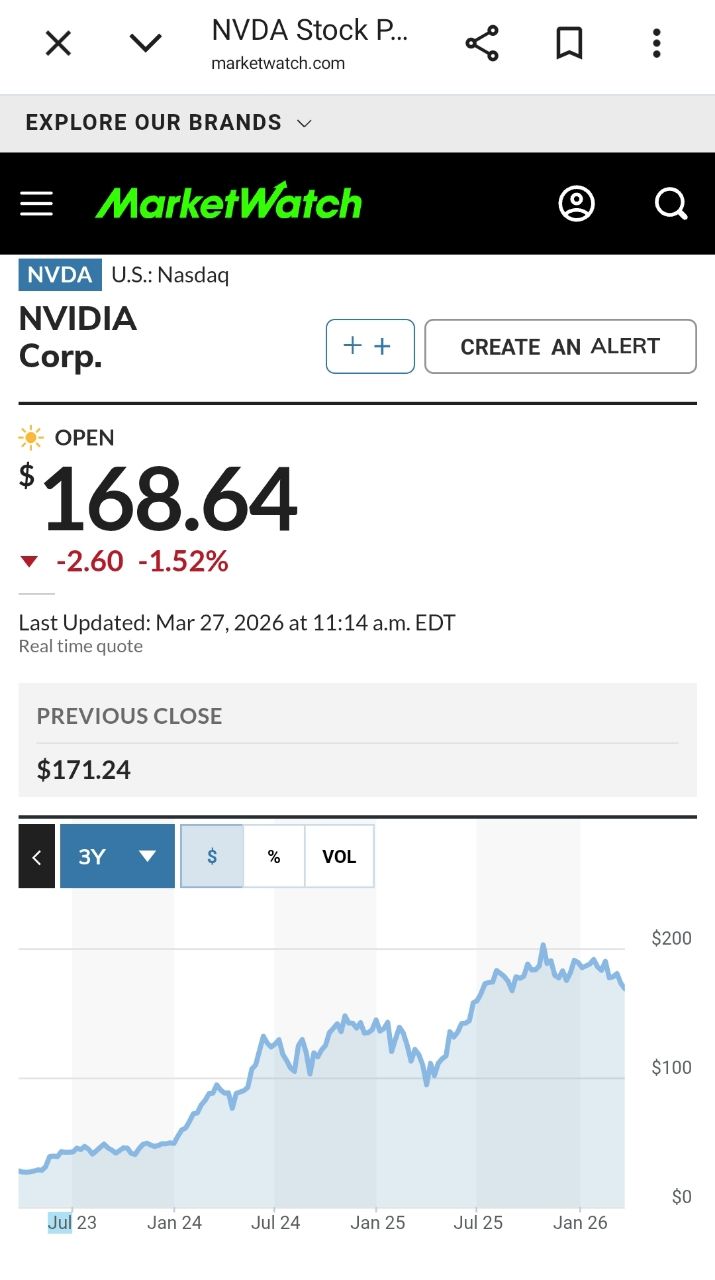This screenshot has width=715, height=1280.
Task: Expand the Explore Our Brands dropdown
Action: coord(169,123)
